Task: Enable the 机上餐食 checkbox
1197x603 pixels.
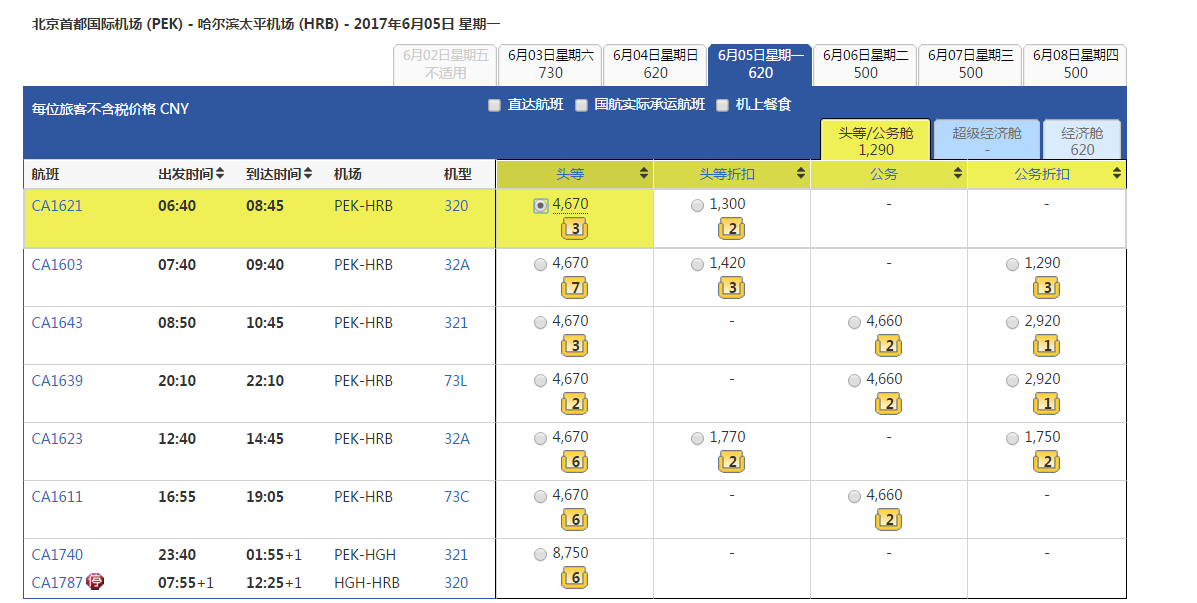Action: pos(722,105)
